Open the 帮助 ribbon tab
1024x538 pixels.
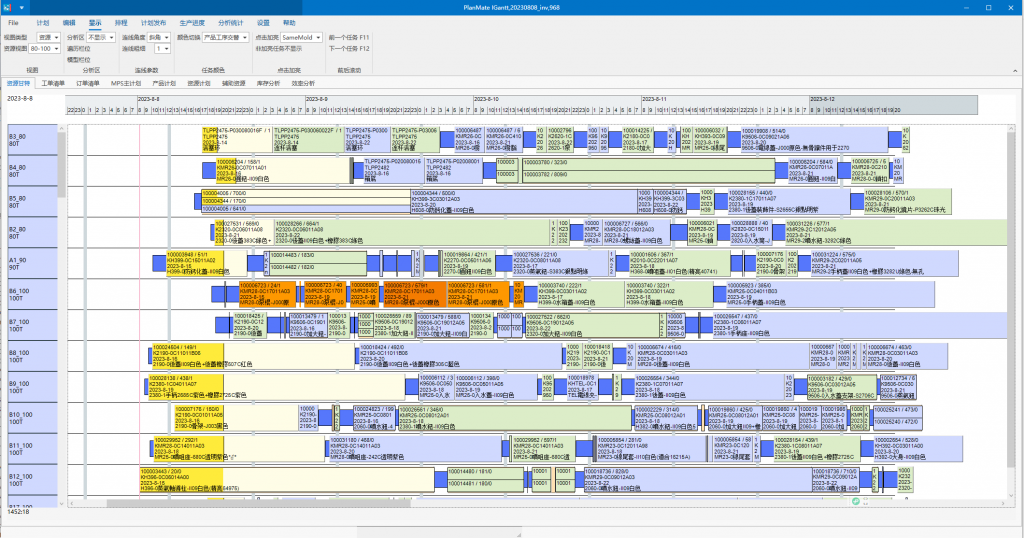[x=289, y=23]
